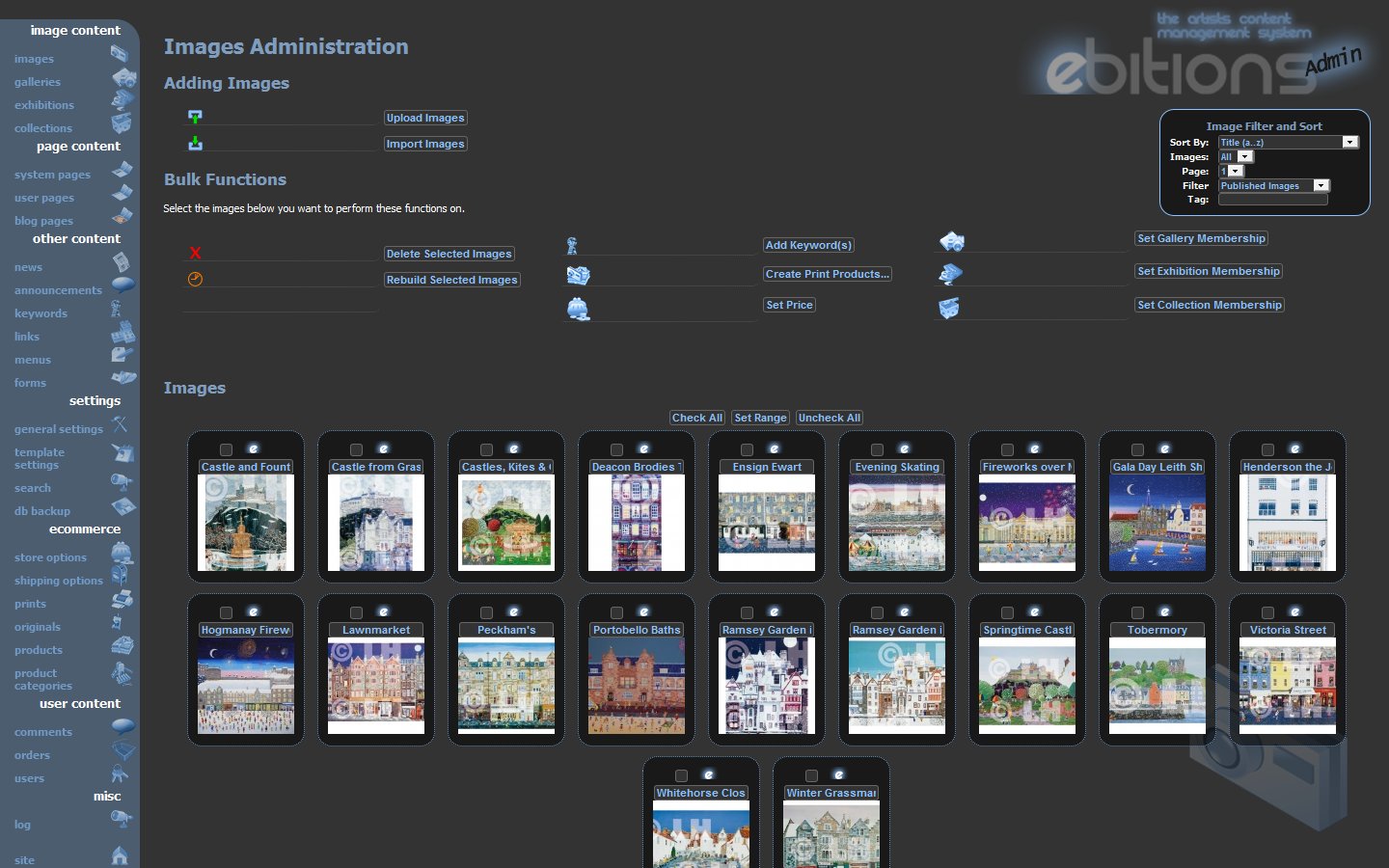Expand the Filter Published Images dropdown
1389x868 pixels.
click(1321, 185)
